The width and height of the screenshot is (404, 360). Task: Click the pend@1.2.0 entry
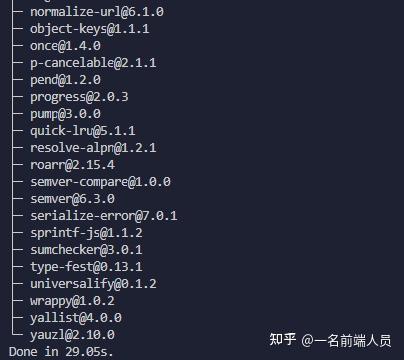tap(65, 80)
